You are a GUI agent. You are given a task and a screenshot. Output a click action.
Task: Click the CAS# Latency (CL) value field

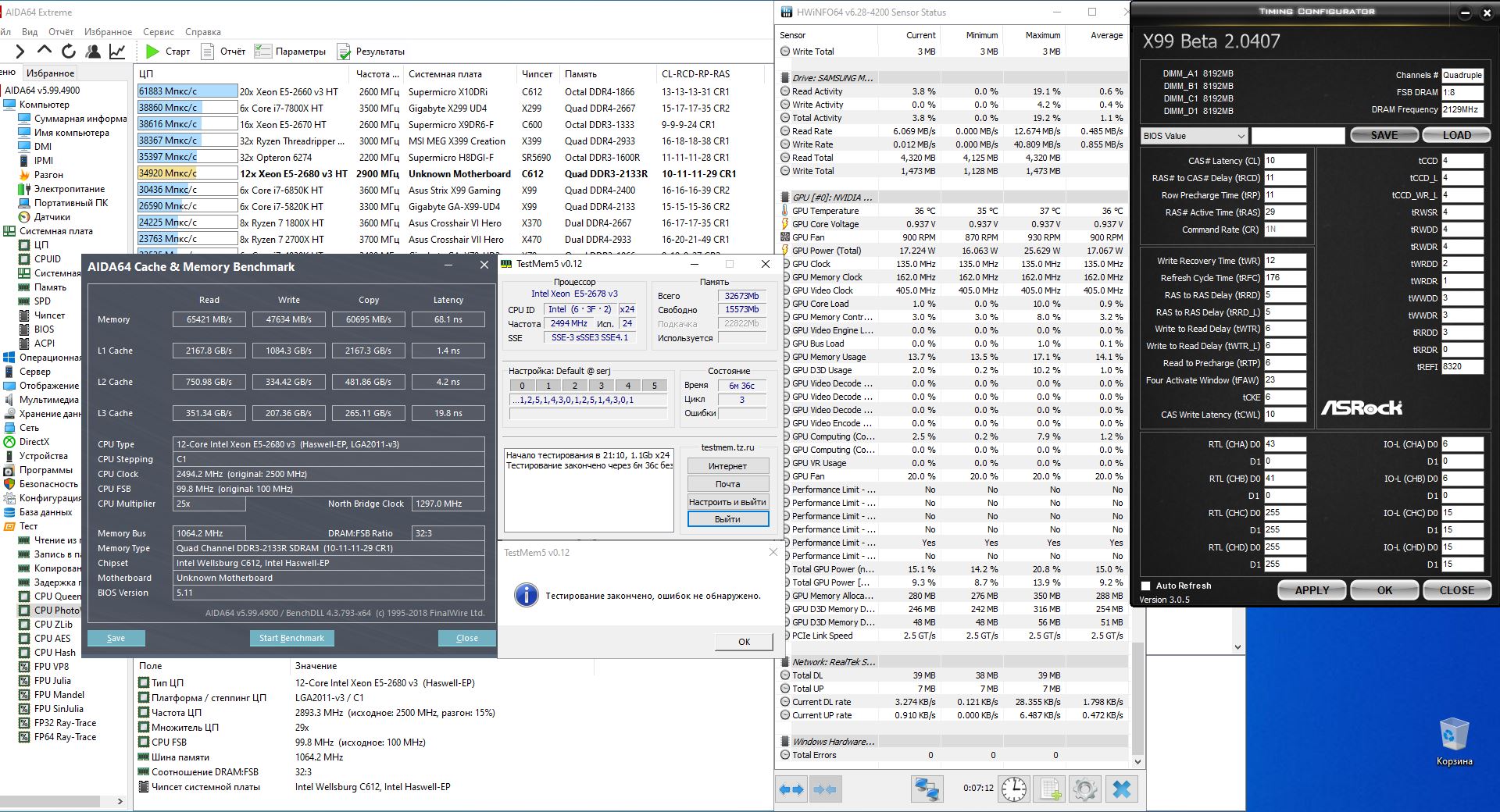tap(1285, 161)
